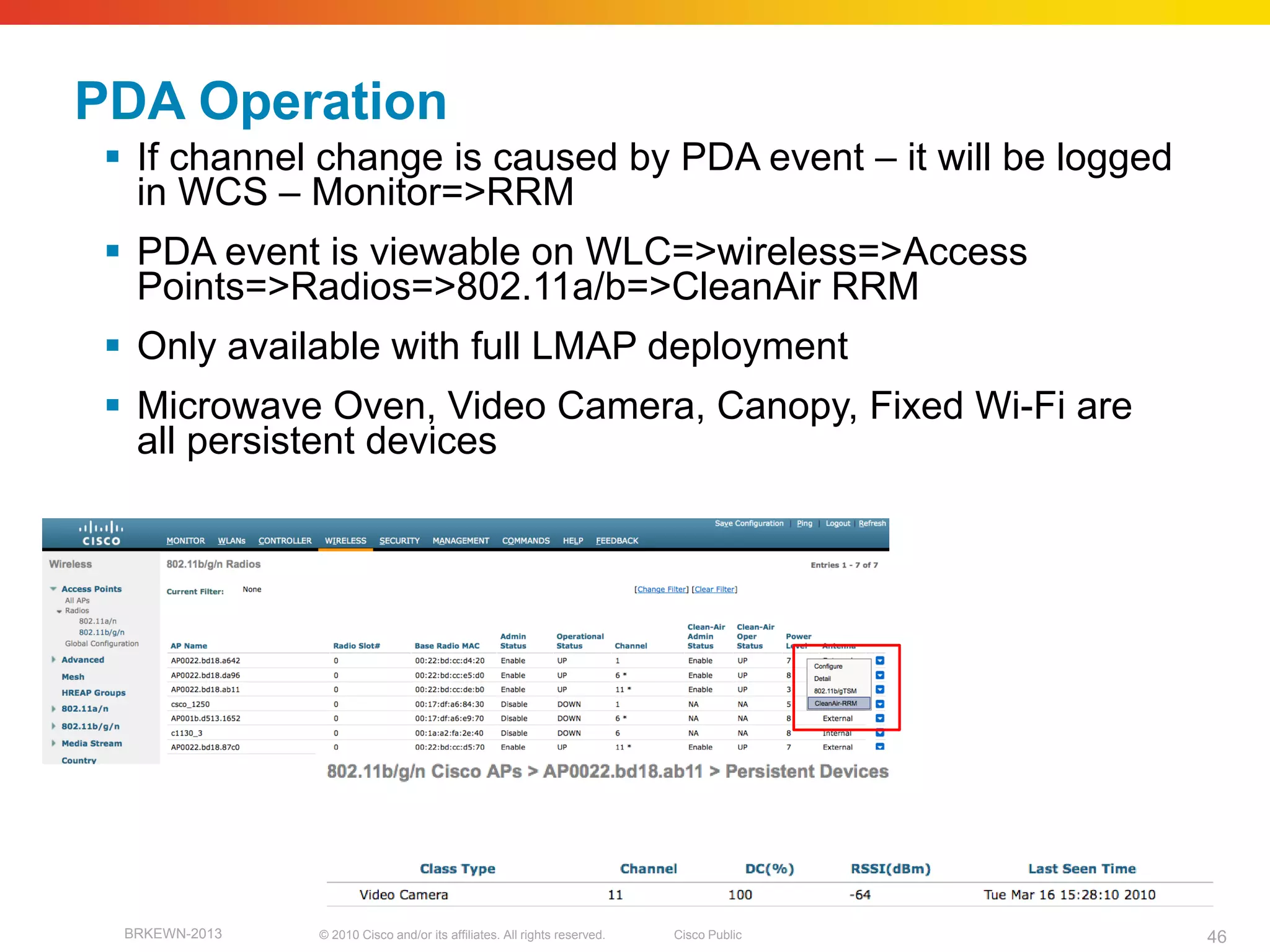Expand the 802.11b/g/n section arrow
Viewport: 1270px width, 952px height.
click(x=53, y=726)
